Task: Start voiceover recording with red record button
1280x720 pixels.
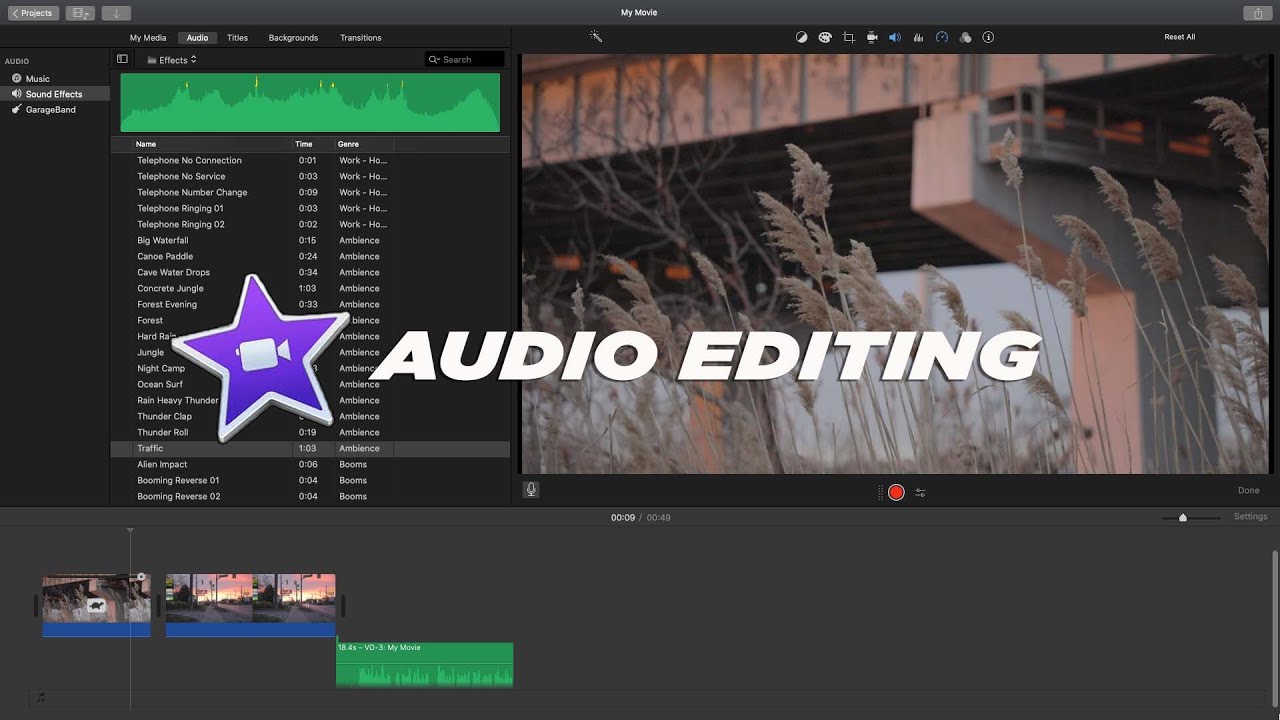Action: tap(896, 492)
